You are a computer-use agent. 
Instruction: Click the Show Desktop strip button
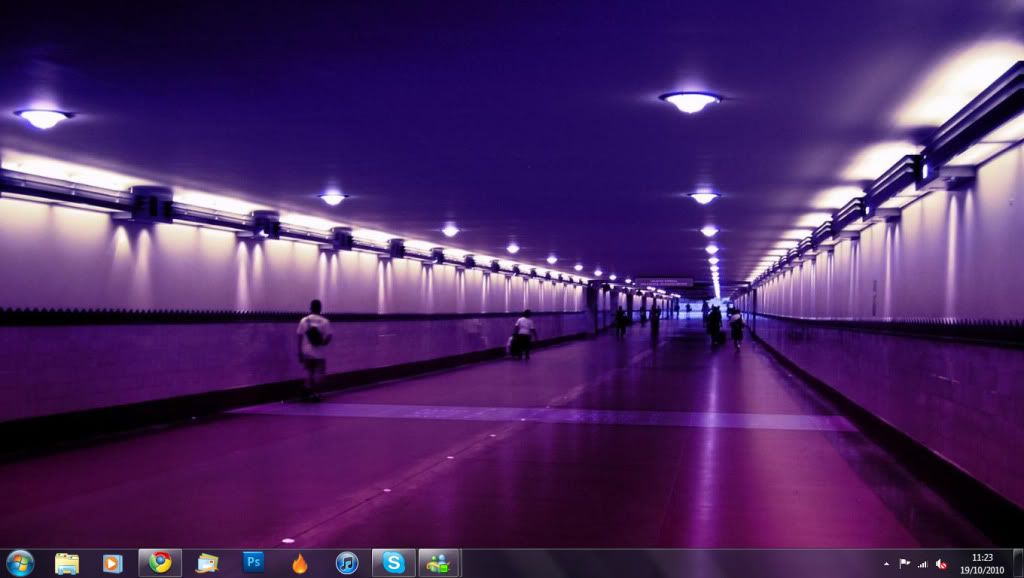click(x=1018, y=563)
